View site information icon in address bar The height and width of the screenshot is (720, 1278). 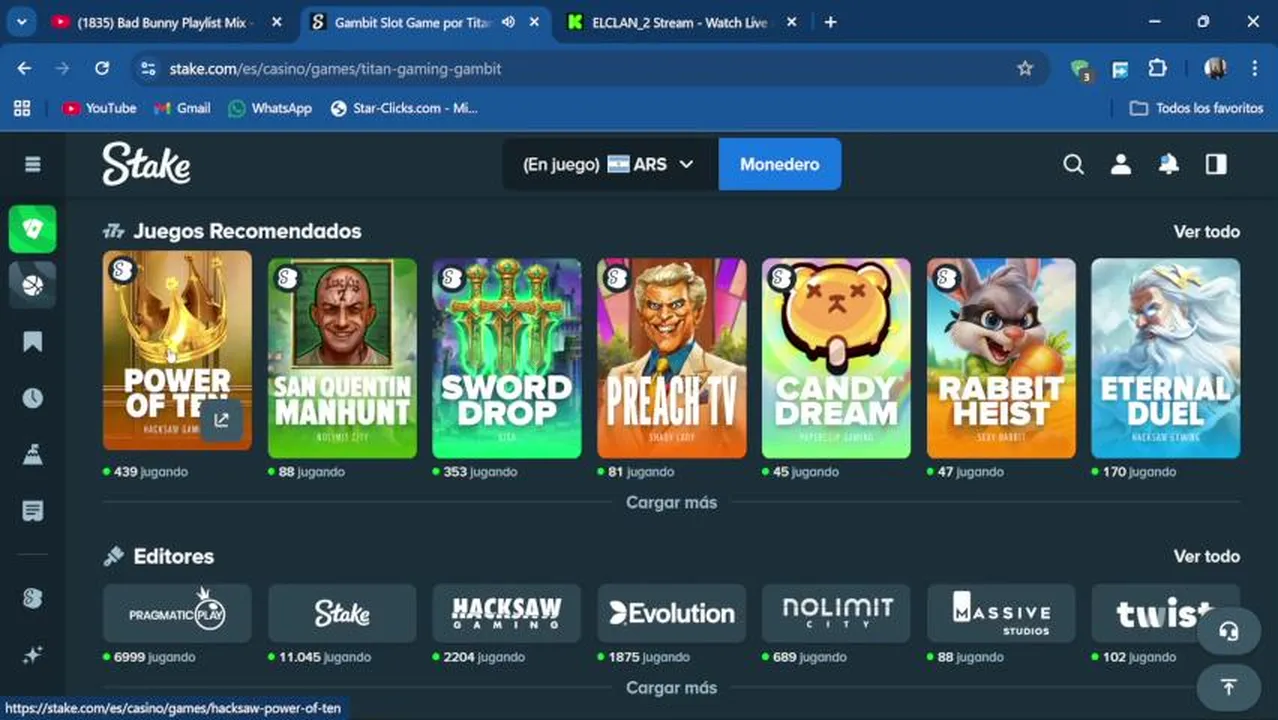(148, 68)
